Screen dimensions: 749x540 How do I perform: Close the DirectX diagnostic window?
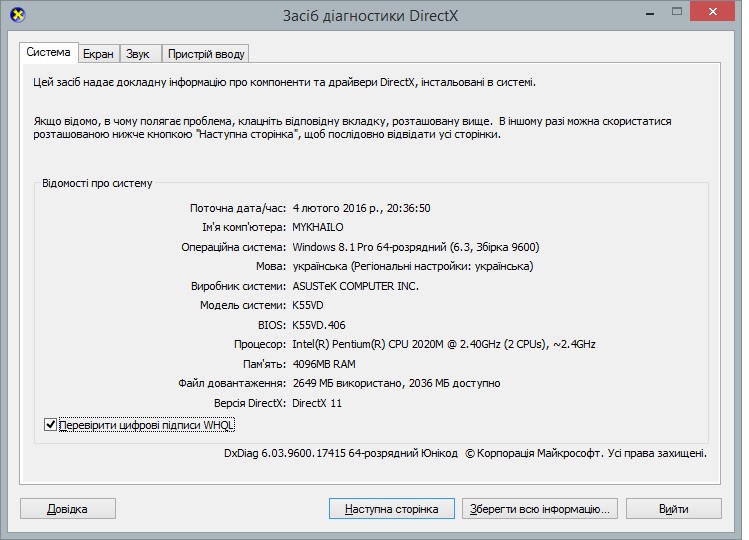point(712,11)
